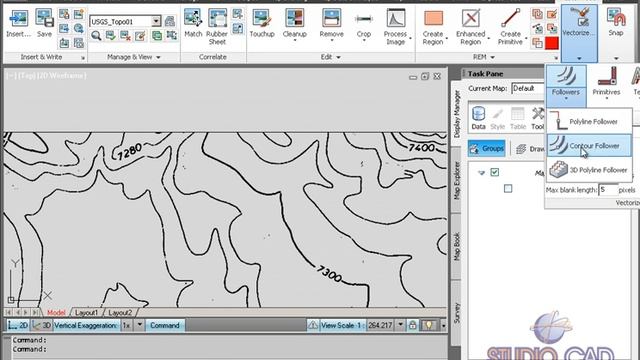This screenshot has width=640, height=360.
Task: Click the Data icon in Task Pane
Action: pos(478,118)
